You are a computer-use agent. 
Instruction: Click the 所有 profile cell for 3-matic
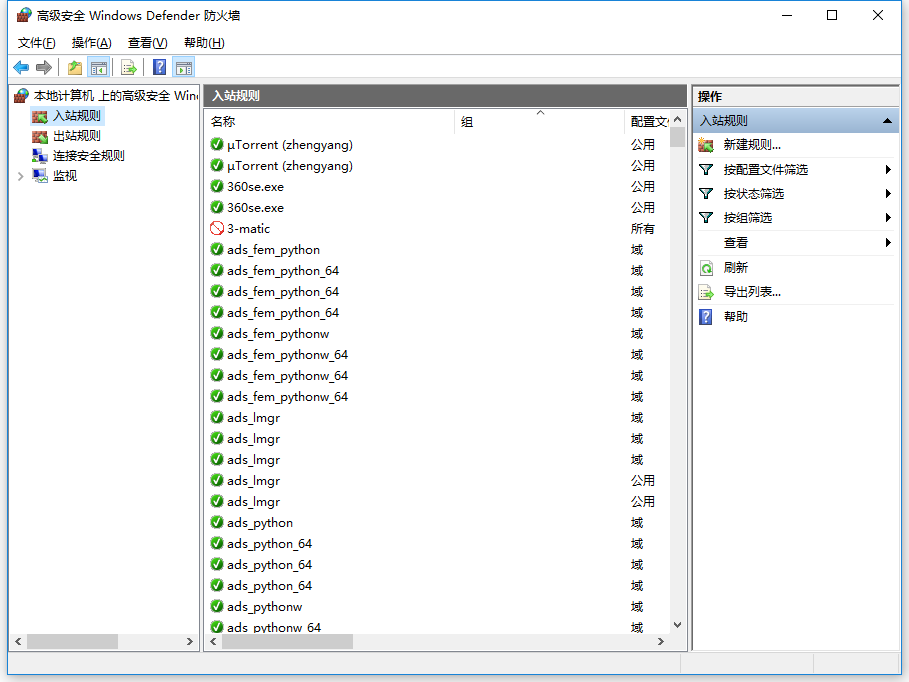coord(642,228)
